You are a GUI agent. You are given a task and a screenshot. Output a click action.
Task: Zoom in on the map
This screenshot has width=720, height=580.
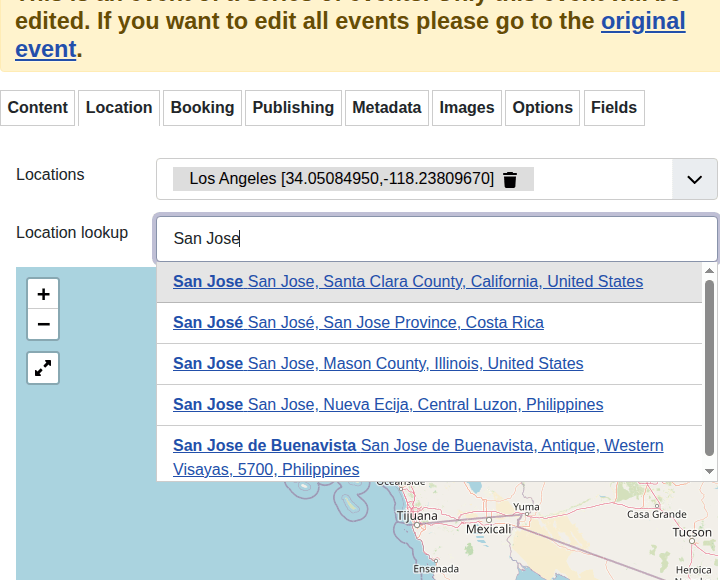[x=43, y=294]
